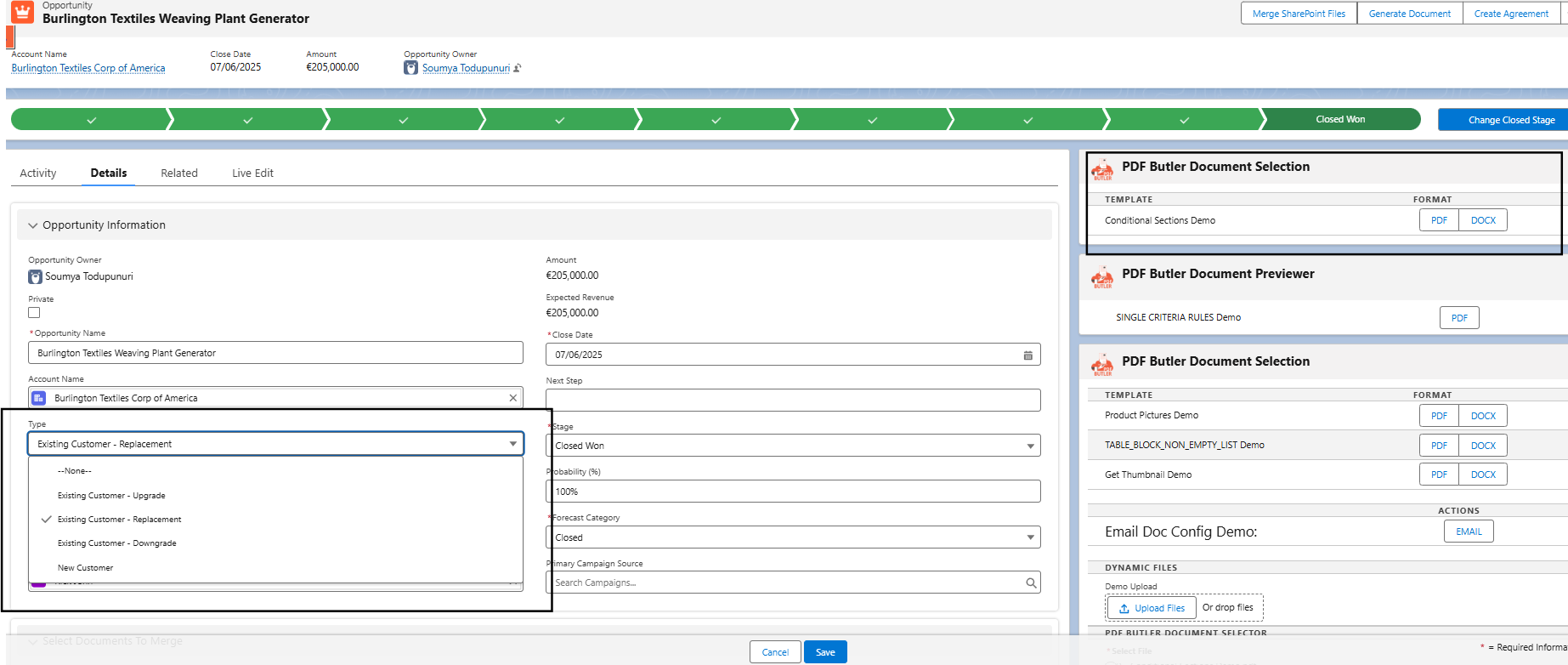Click Save button
Image resolution: width=1568 pixels, height=665 pixels.
click(825, 652)
